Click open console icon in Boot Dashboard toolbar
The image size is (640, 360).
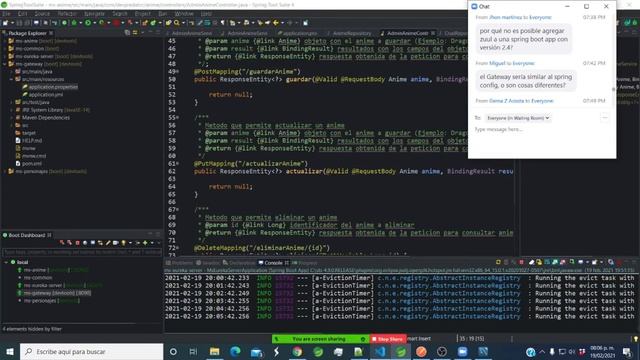pyautogui.click(x=93, y=243)
